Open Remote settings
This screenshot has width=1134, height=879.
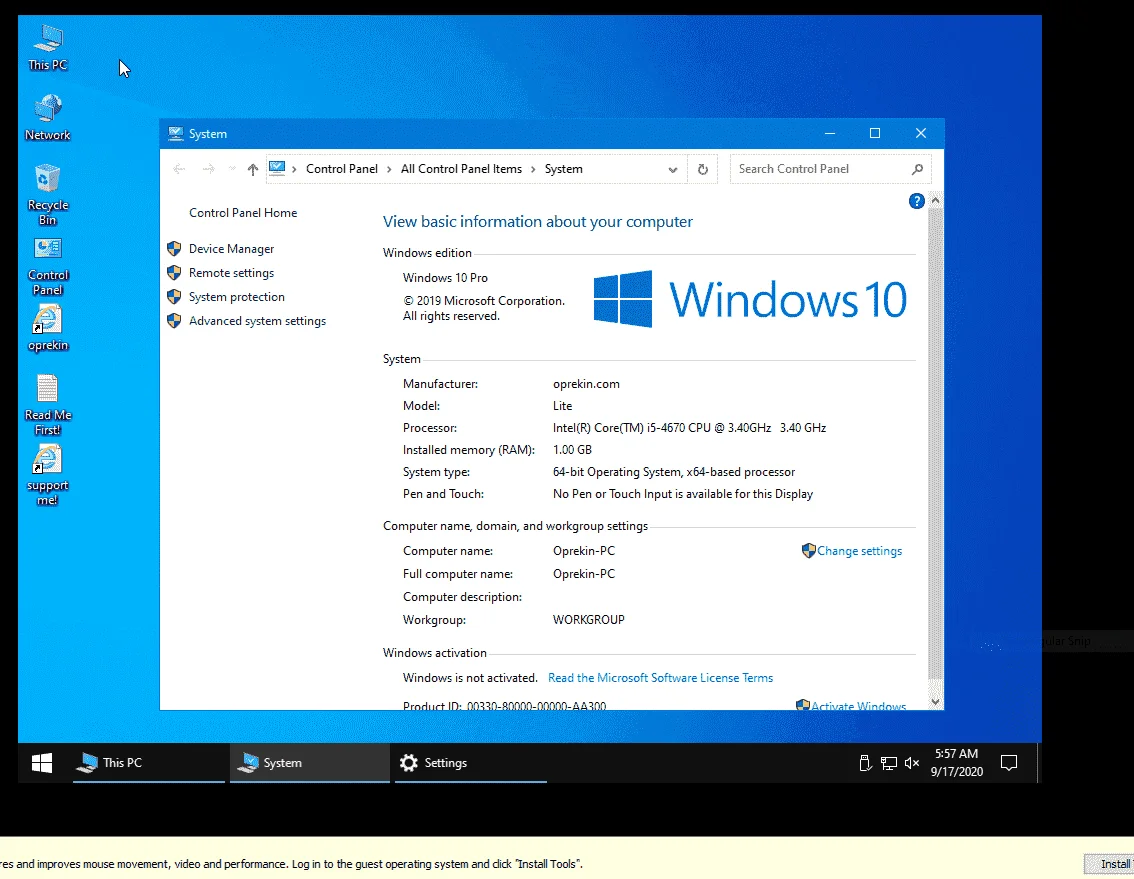[231, 273]
